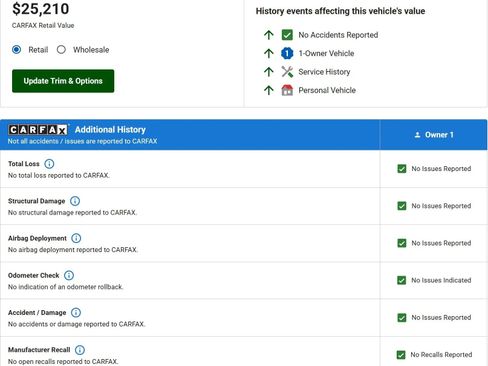Click the Manufacturer Recall row green check icon

(x=401, y=355)
